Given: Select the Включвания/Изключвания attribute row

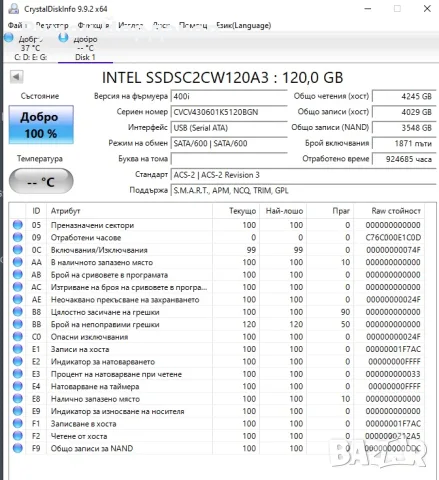Looking at the screenshot, I should pyautogui.click(x=217, y=250).
